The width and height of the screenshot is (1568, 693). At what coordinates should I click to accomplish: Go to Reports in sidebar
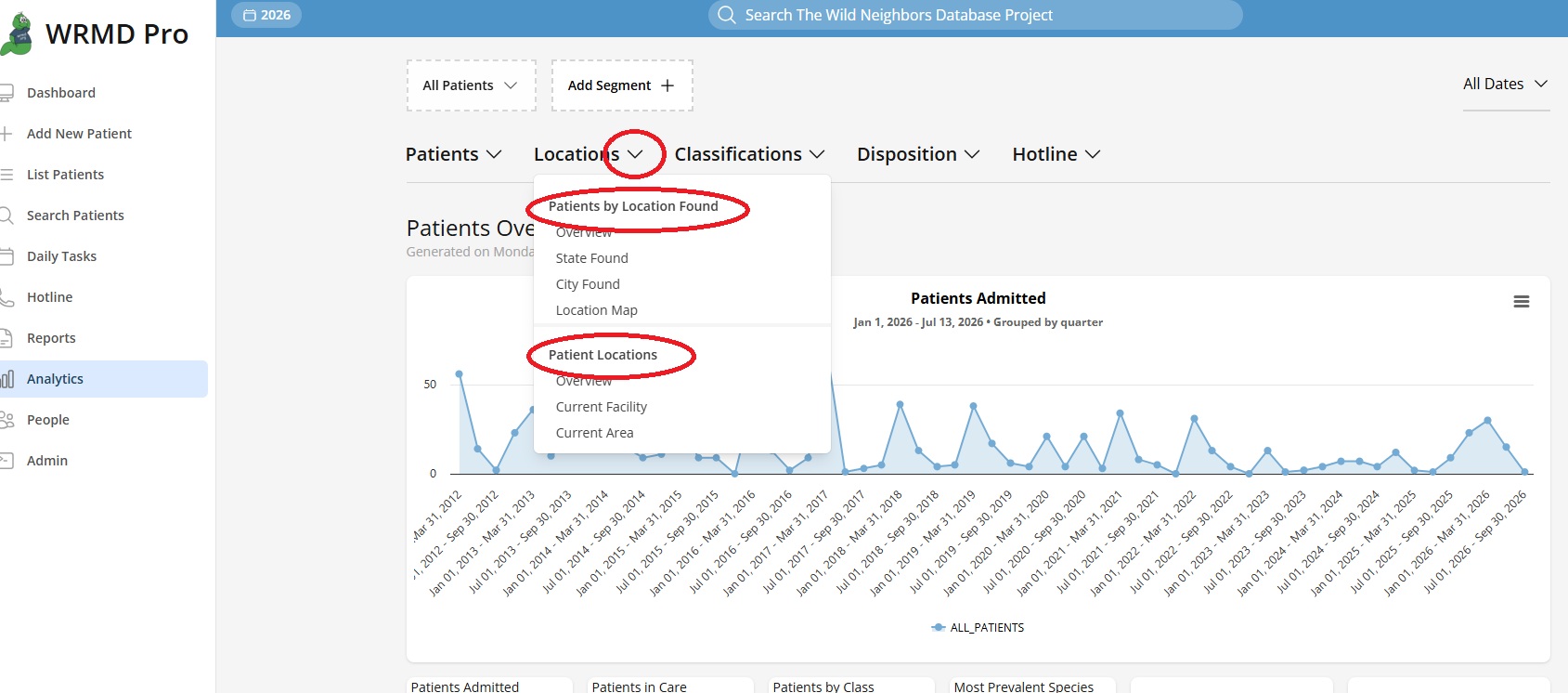click(51, 338)
